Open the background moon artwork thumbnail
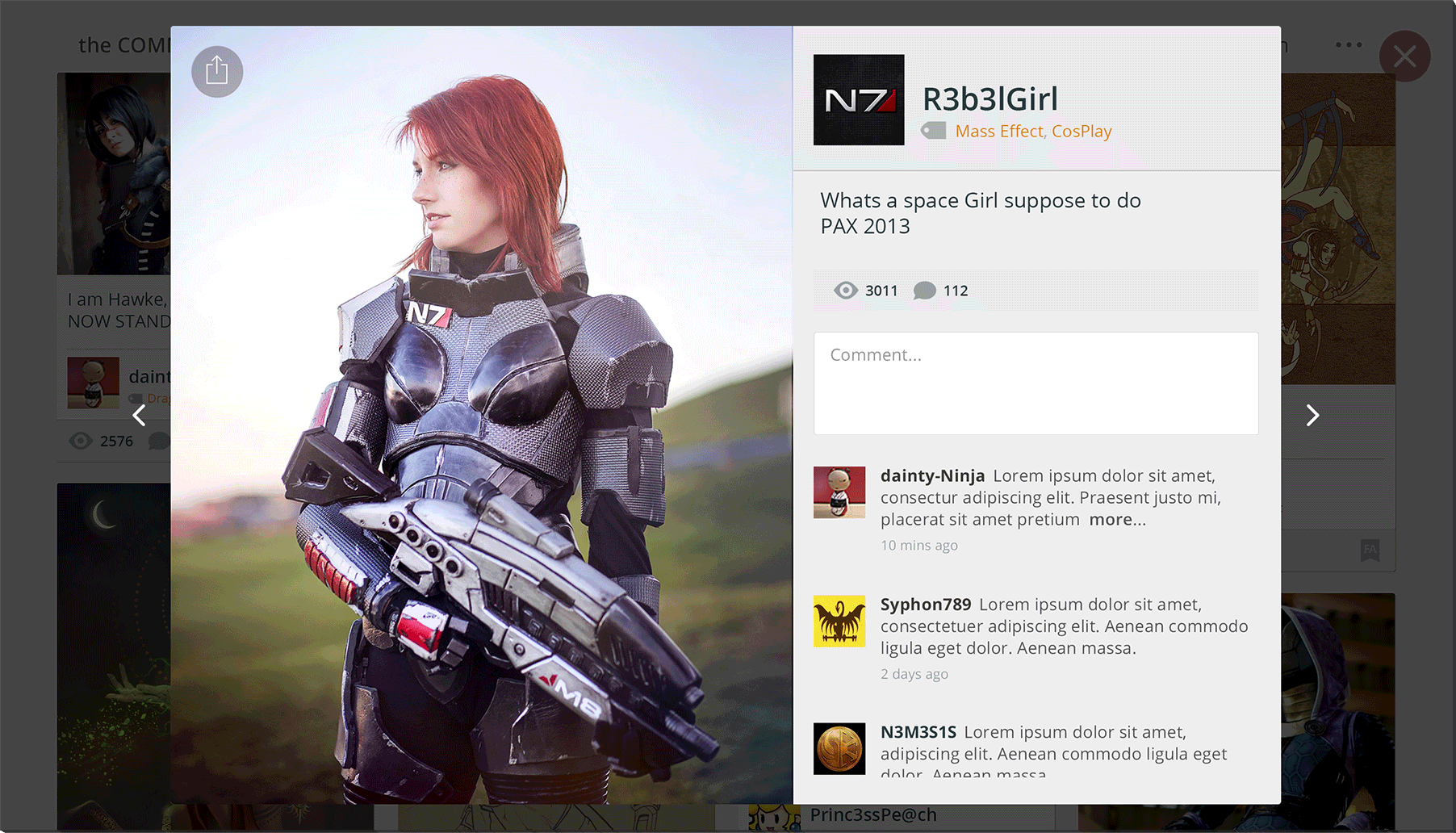1456x833 pixels. click(114, 656)
